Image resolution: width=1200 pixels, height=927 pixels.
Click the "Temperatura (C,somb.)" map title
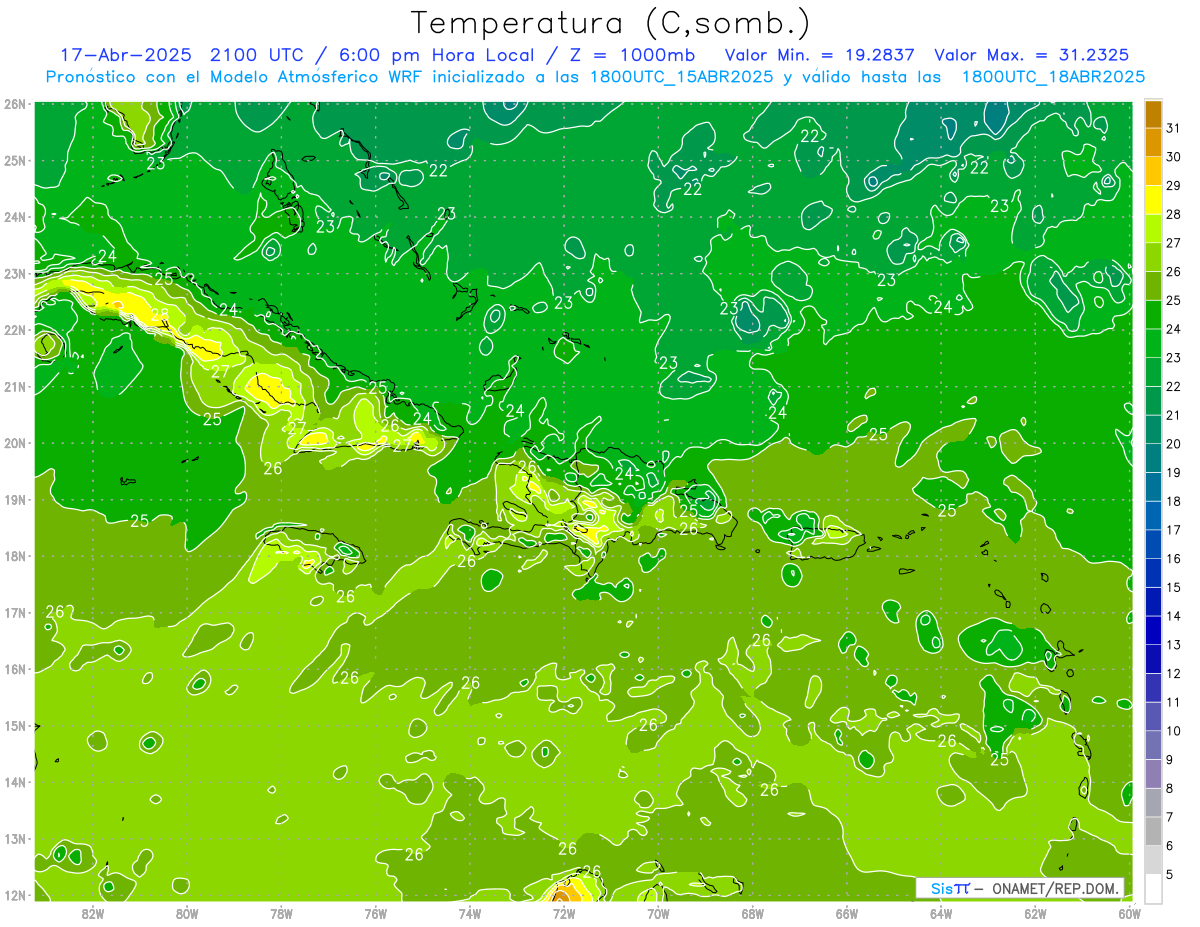pyautogui.click(x=611, y=23)
